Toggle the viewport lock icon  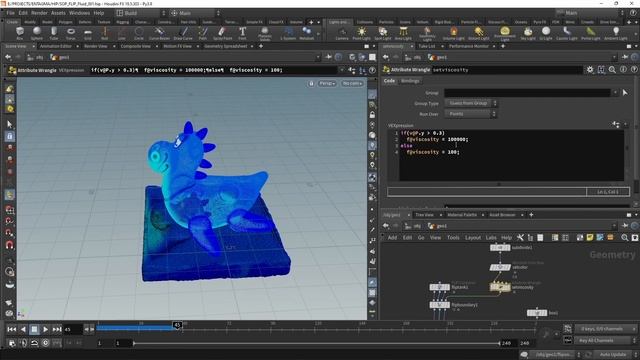coord(311,83)
